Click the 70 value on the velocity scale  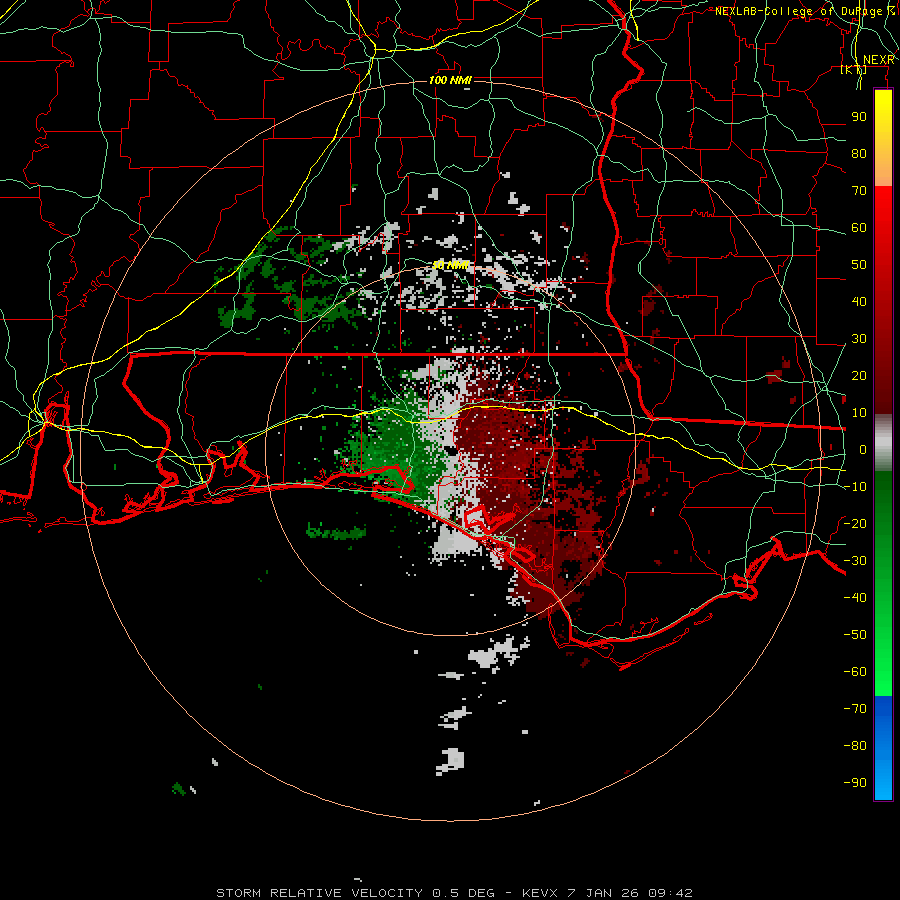tap(859, 191)
